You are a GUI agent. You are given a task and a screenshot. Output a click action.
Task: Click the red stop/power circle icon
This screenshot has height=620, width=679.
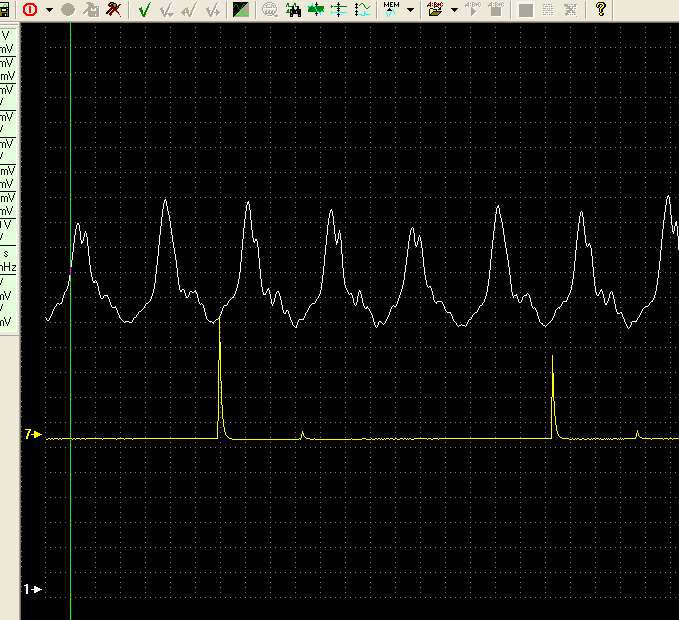[30, 9]
